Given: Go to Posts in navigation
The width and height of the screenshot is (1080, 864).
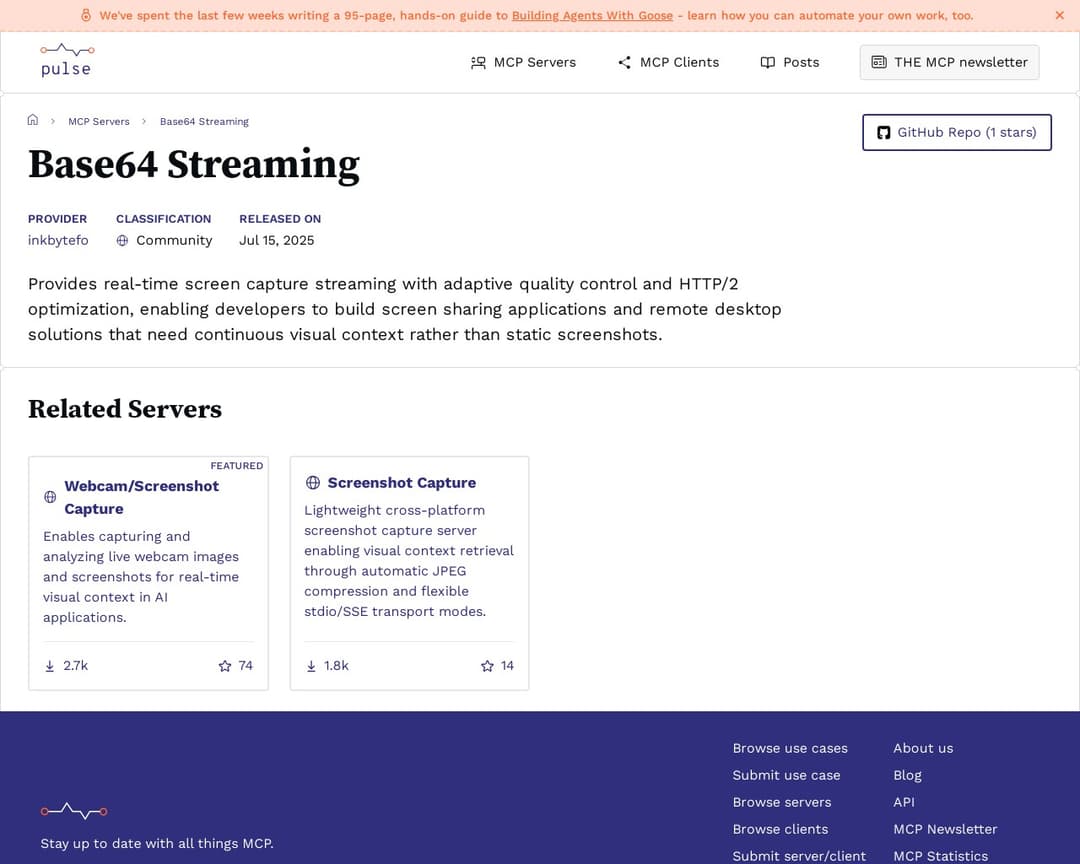Looking at the screenshot, I should [789, 62].
